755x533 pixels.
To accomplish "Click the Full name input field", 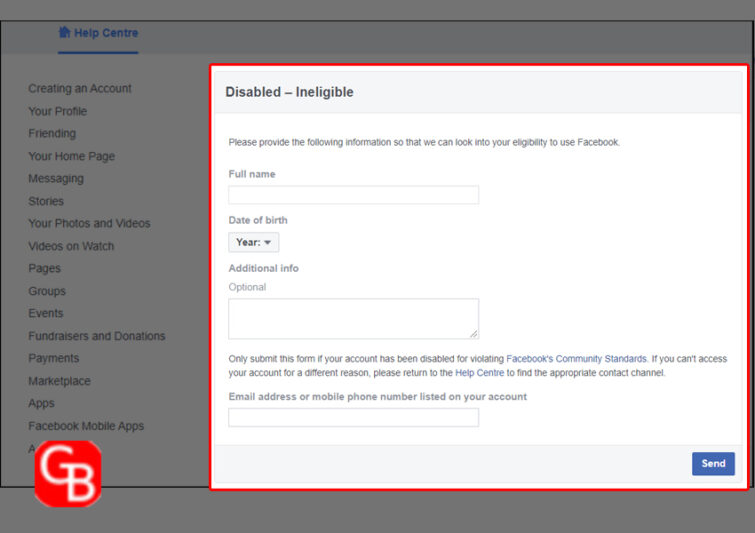I will (353, 195).
